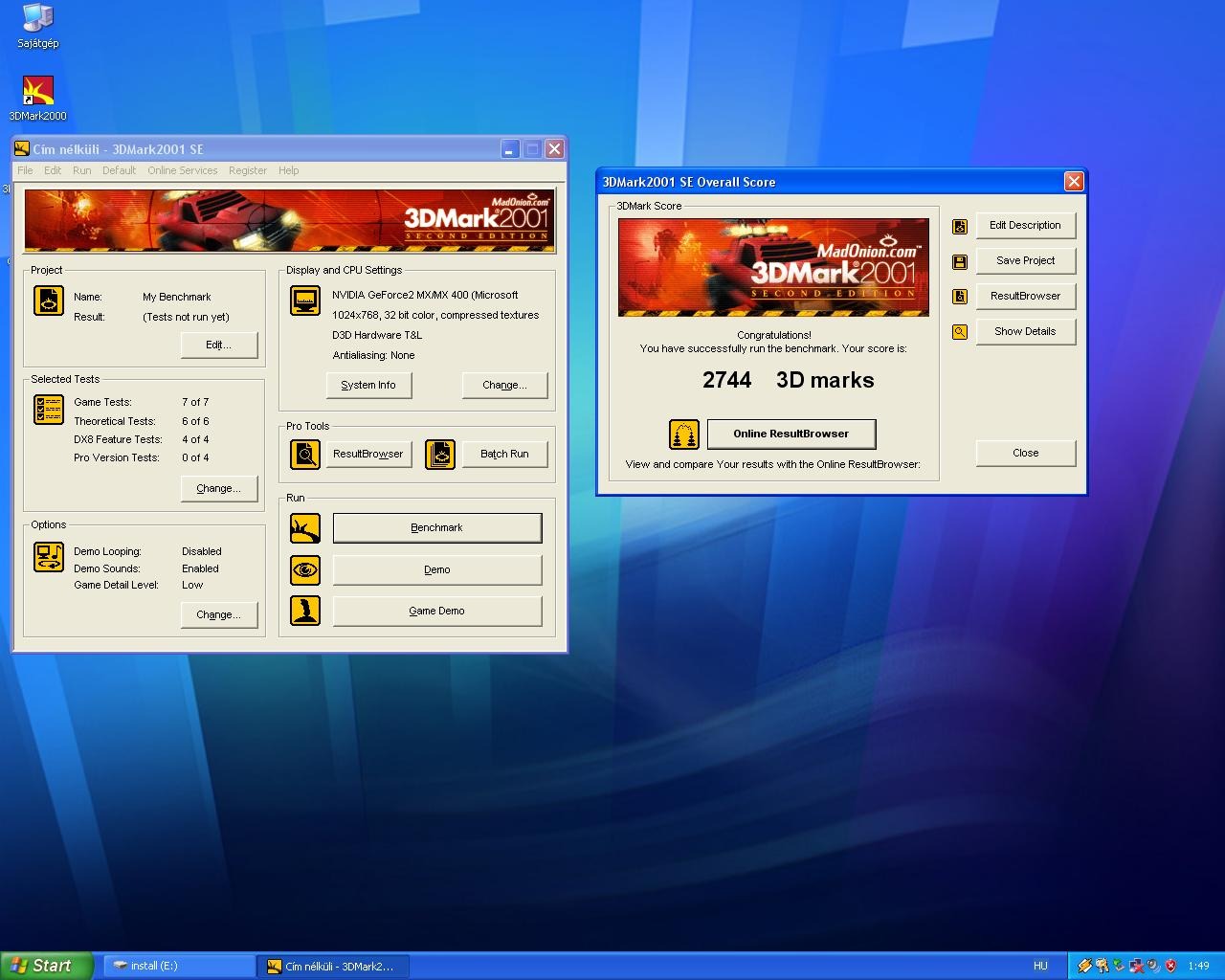This screenshot has height=980, width=1225.
Task: Click the Batch Run icon in Pro Tools
Action: (440, 454)
